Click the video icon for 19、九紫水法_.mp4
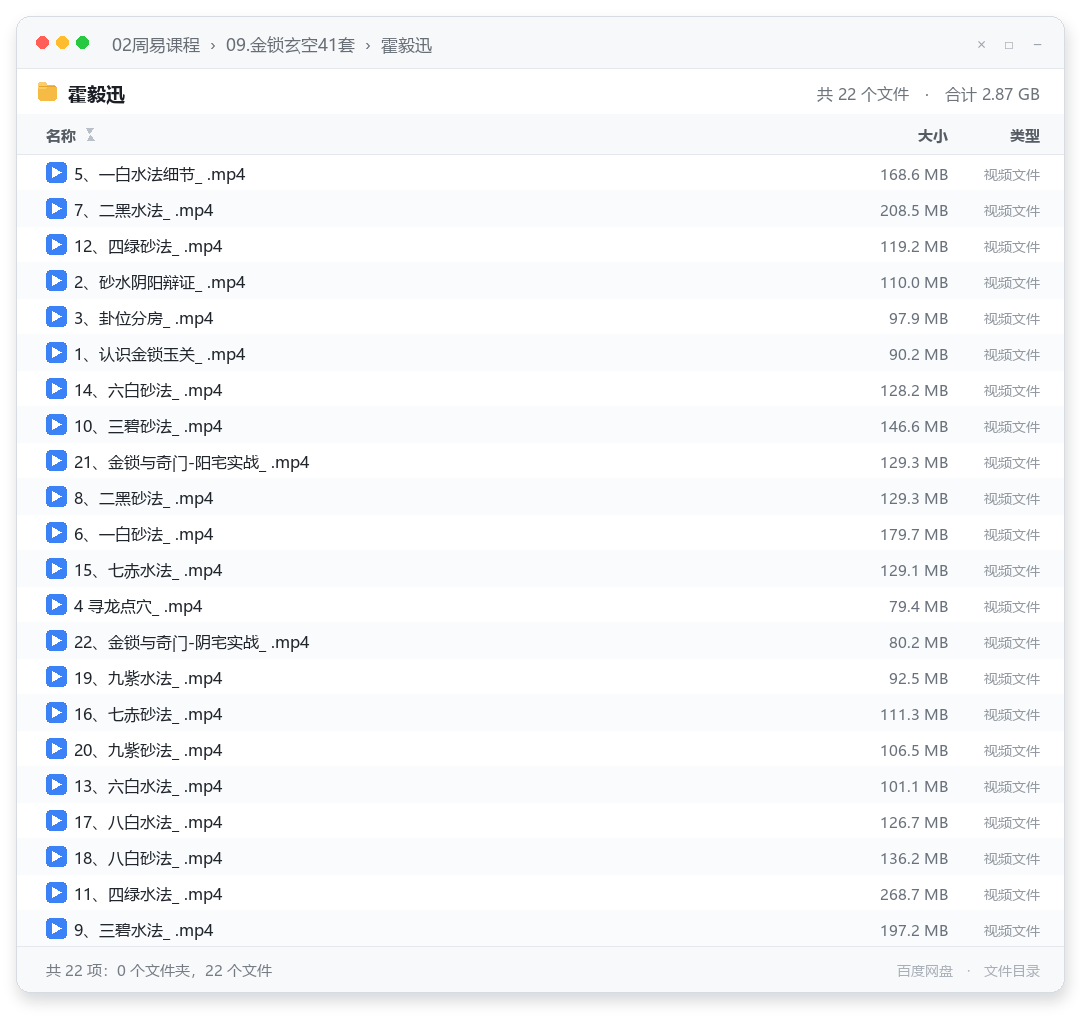This screenshot has width=1080, height=1016. click(x=56, y=676)
